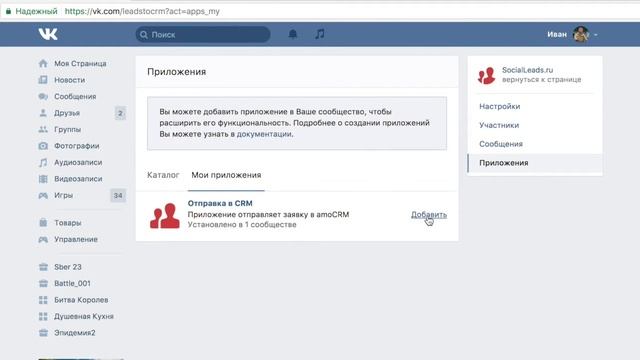Click the icon beside Sber 23
The height and width of the screenshot is (360, 640).
[43, 267]
